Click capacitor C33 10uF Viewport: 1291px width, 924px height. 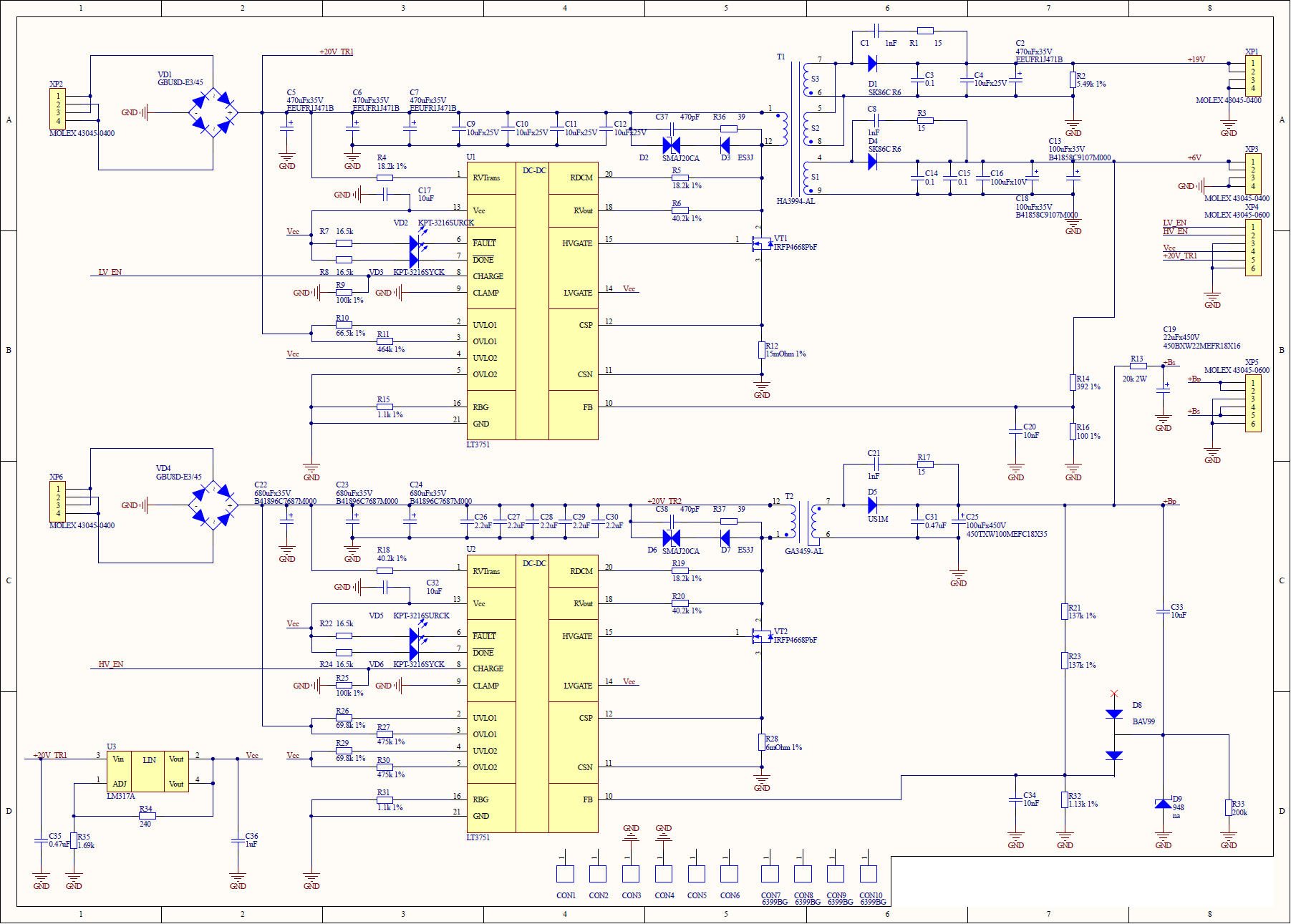pos(1164,611)
